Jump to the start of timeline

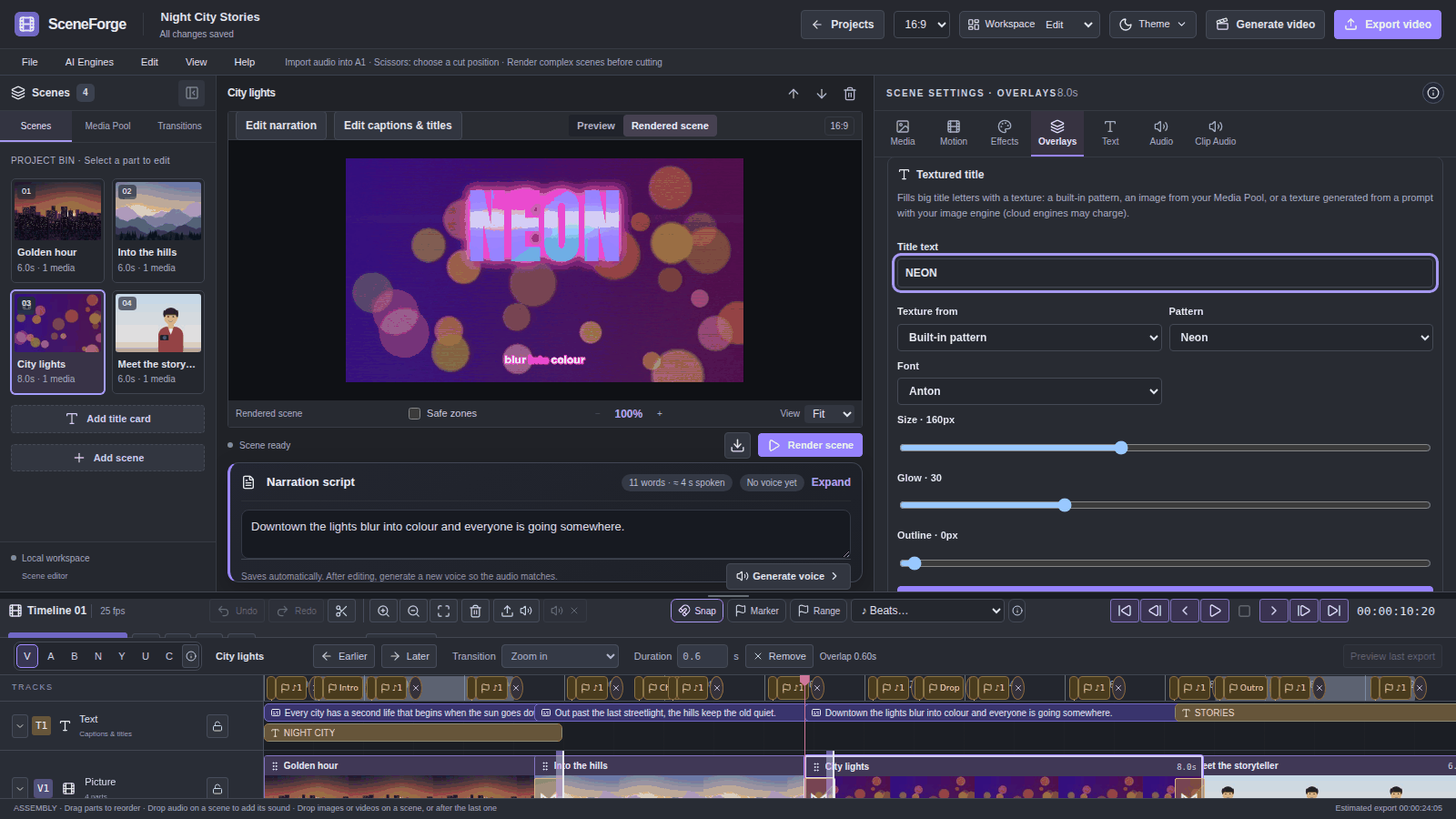point(1125,611)
